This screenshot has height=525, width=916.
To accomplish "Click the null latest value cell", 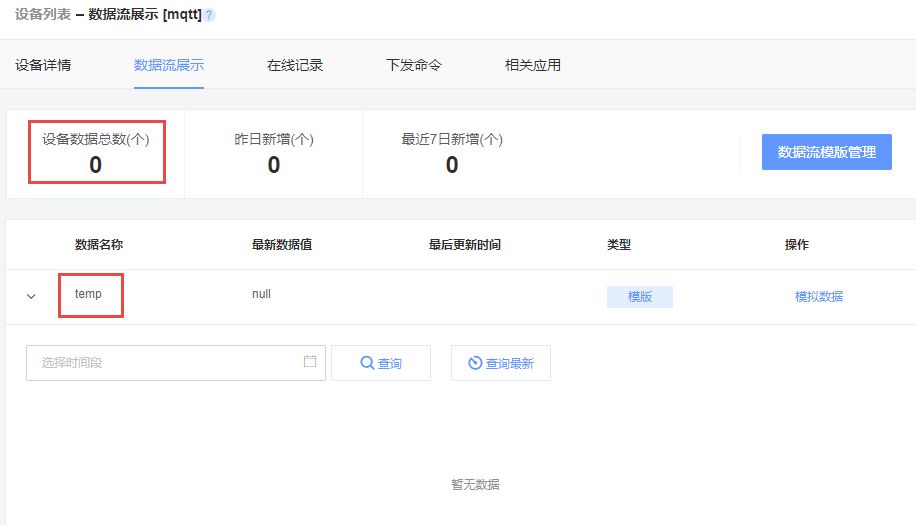I will click(261, 294).
